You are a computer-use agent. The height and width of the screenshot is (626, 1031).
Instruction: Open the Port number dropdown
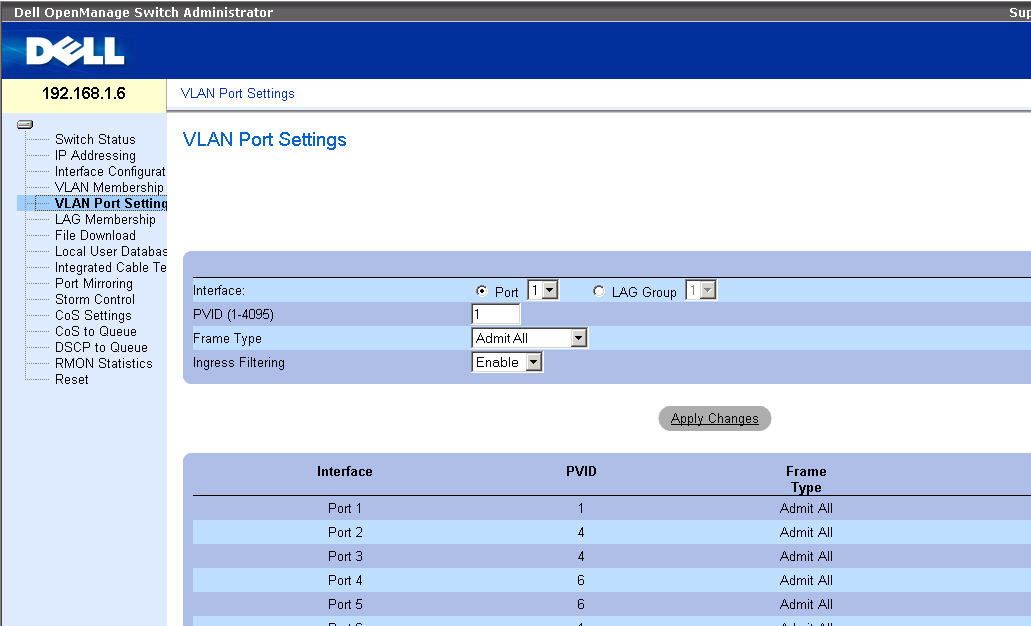click(x=543, y=290)
